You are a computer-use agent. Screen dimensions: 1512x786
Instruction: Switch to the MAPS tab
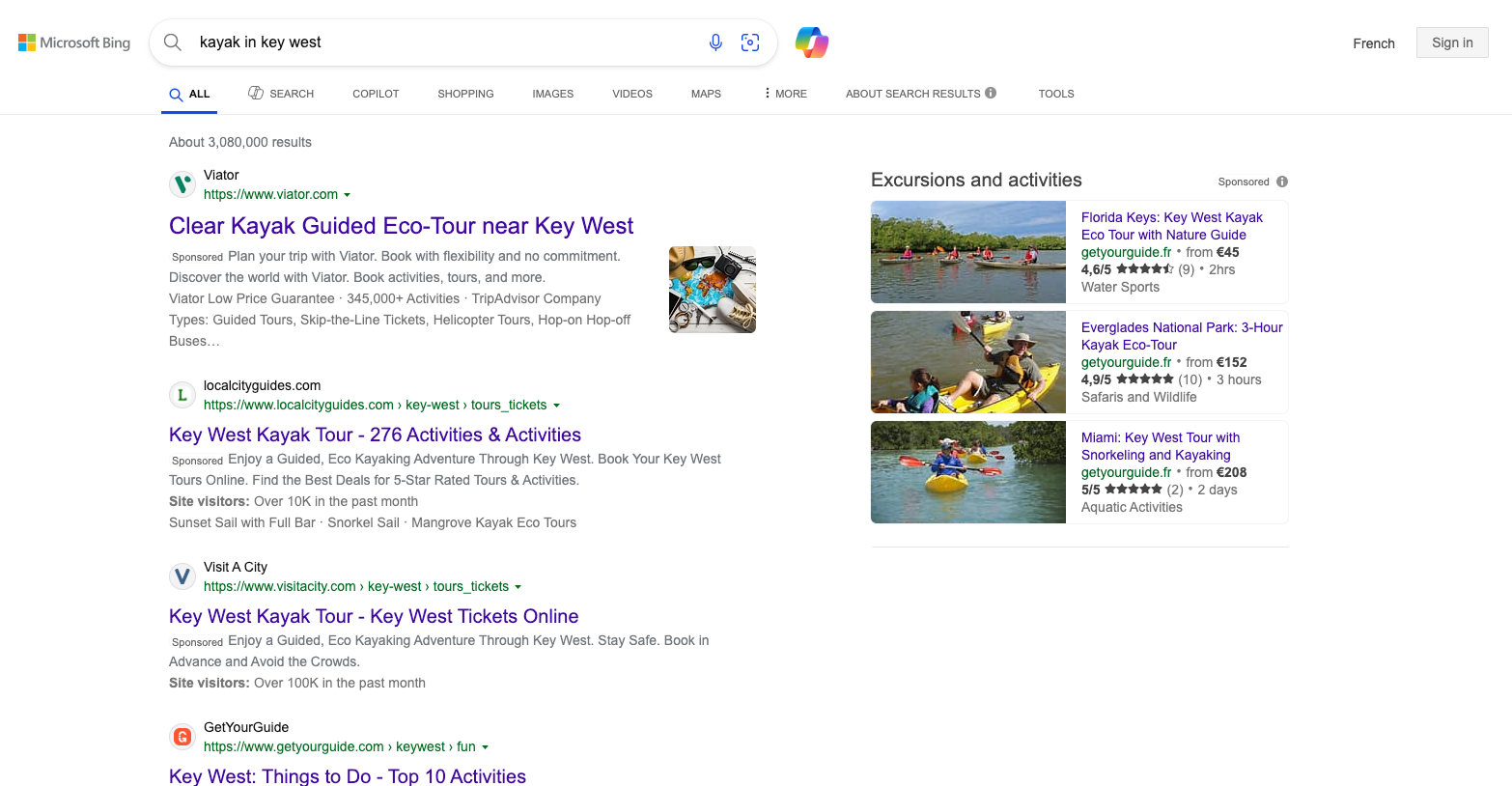(706, 94)
